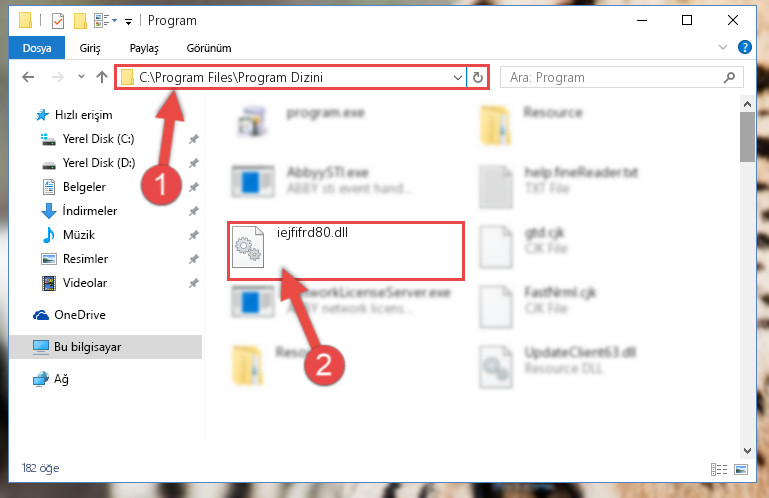The width and height of the screenshot is (769, 498).
Task: Refresh the current folder view
Action: [477, 78]
